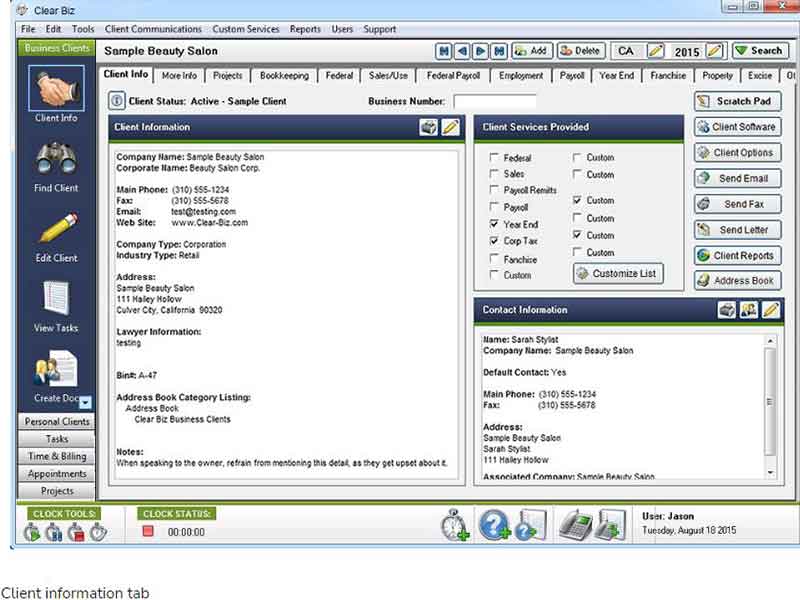Open the Create Doc icon
This screenshot has width=800, height=600.
point(56,368)
